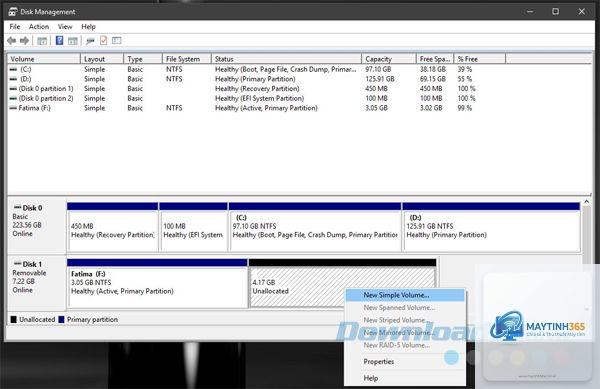Click the black Unallocated legend swatch
The image size is (600, 389).
coord(13,319)
